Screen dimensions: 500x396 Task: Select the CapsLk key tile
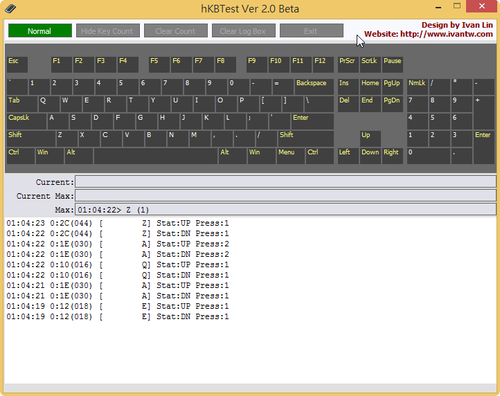click(27, 121)
